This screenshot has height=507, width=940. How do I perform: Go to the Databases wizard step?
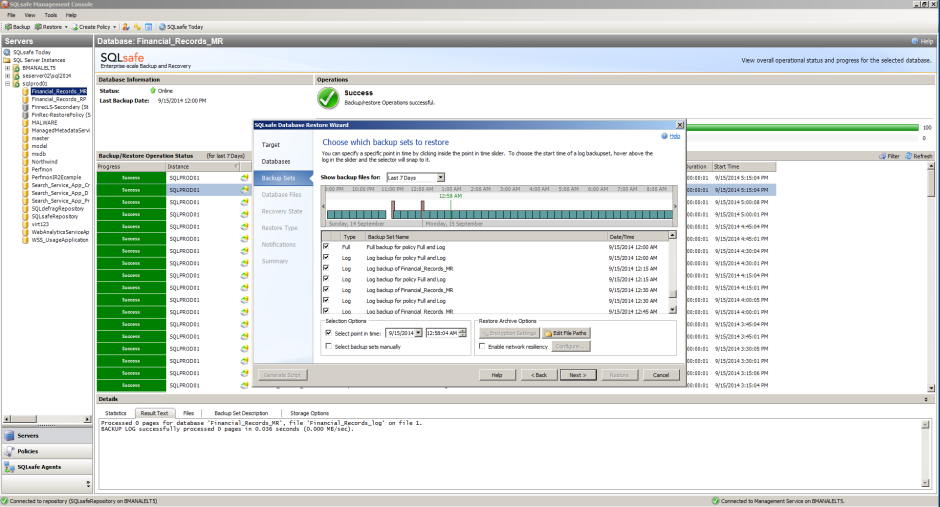(x=276, y=161)
